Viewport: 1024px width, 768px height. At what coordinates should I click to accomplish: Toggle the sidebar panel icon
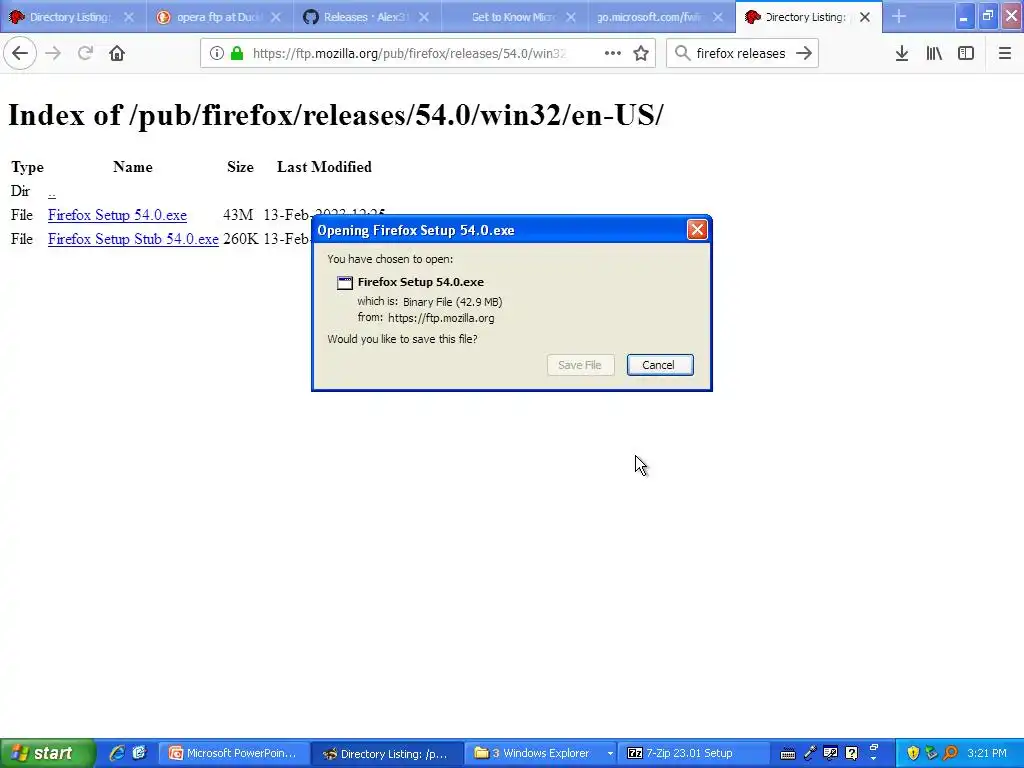pos(966,53)
